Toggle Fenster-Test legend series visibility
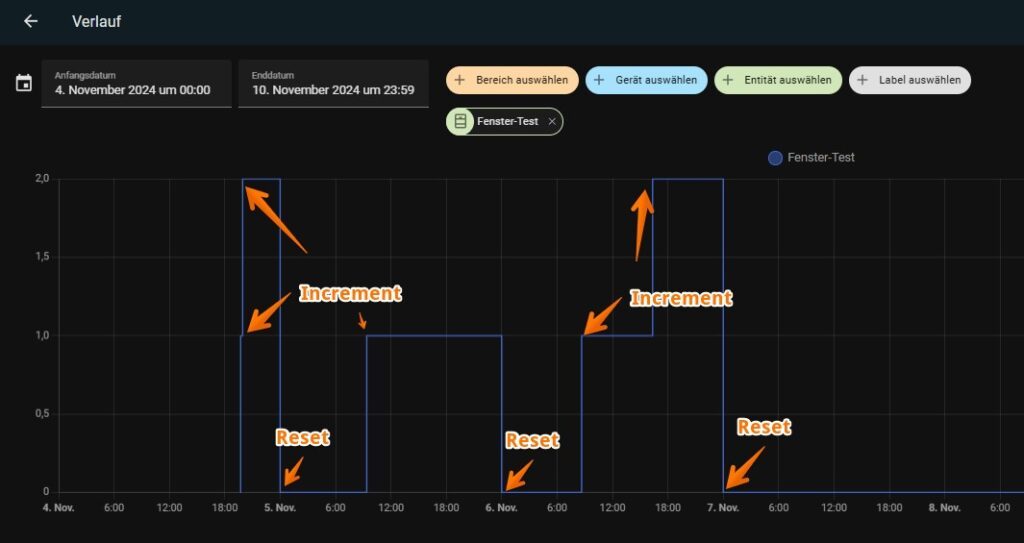1024x543 pixels. [x=820, y=158]
